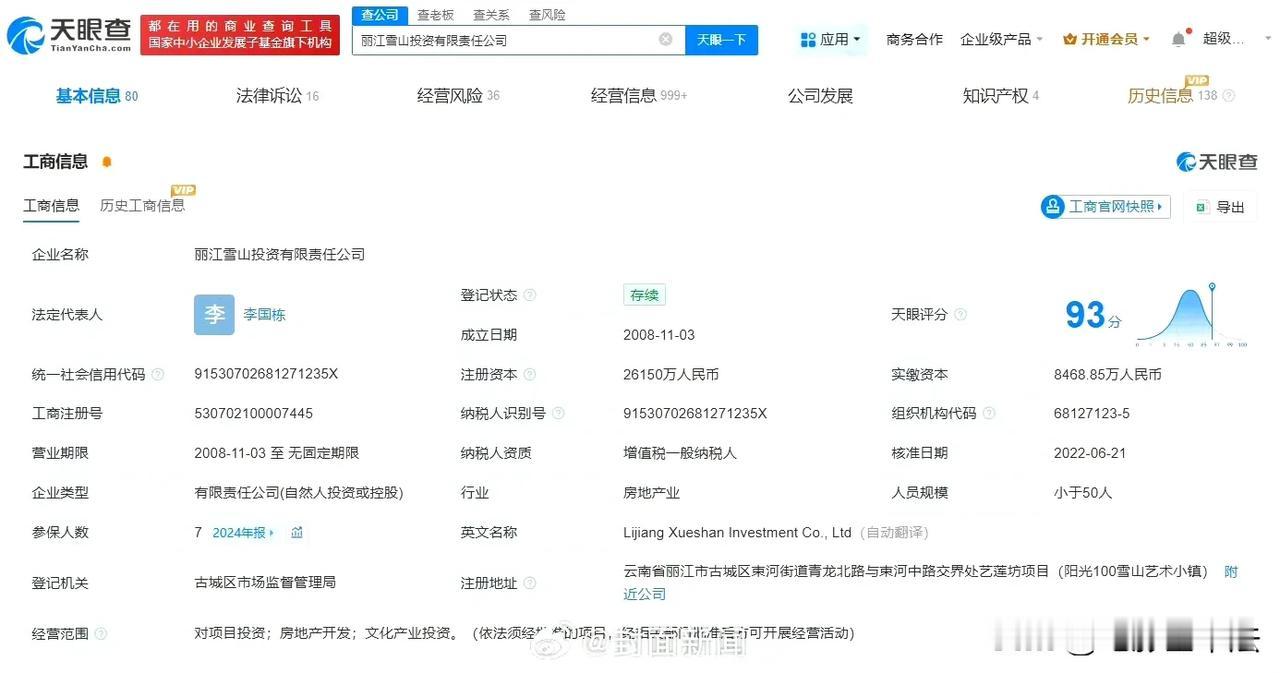Viewport: 1280px width, 673px height.
Task: Click the 商务合作 link
Action: pos(914,39)
